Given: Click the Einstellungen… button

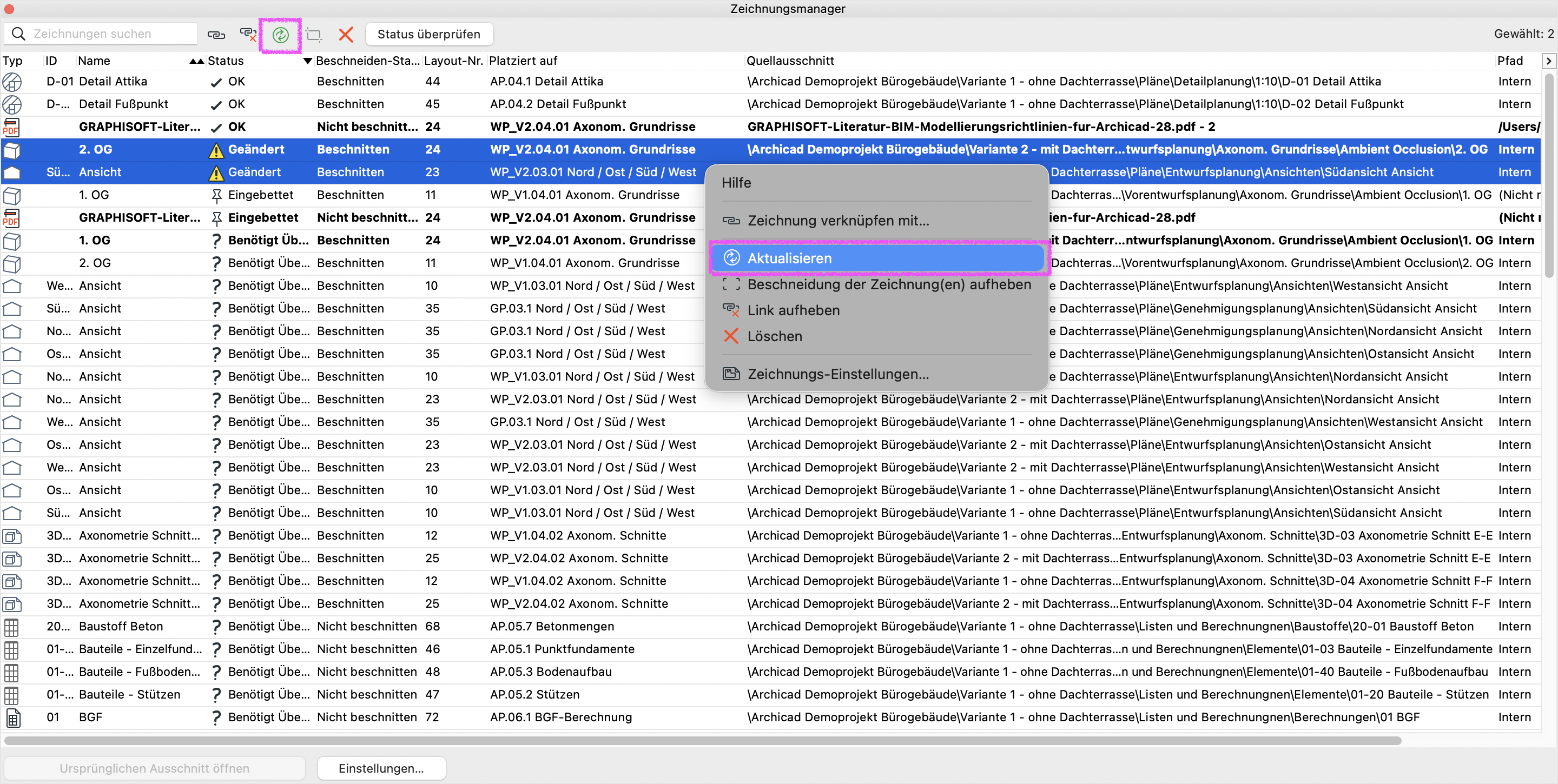Looking at the screenshot, I should click(381, 768).
